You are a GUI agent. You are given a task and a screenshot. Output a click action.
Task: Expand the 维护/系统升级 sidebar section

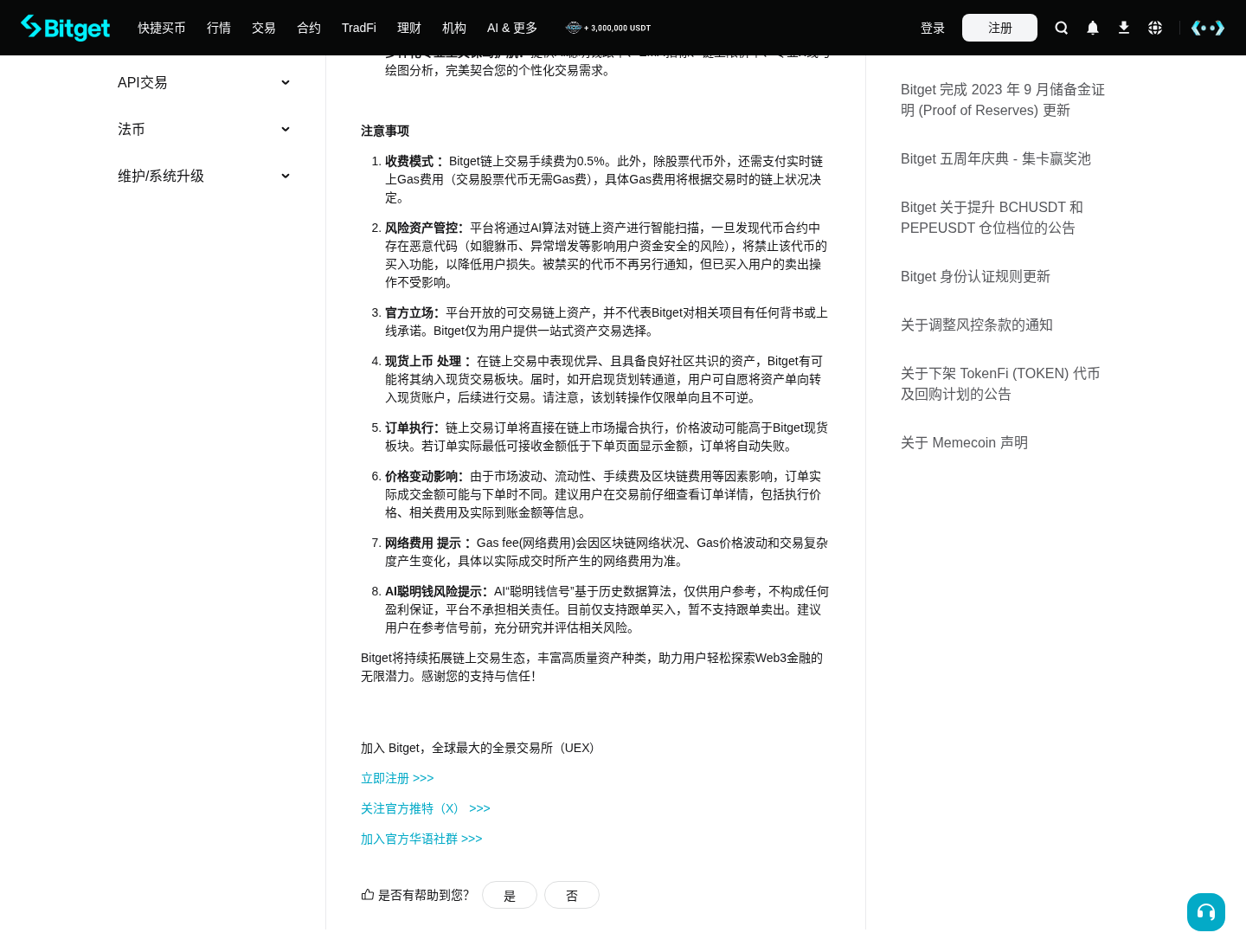point(204,176)
